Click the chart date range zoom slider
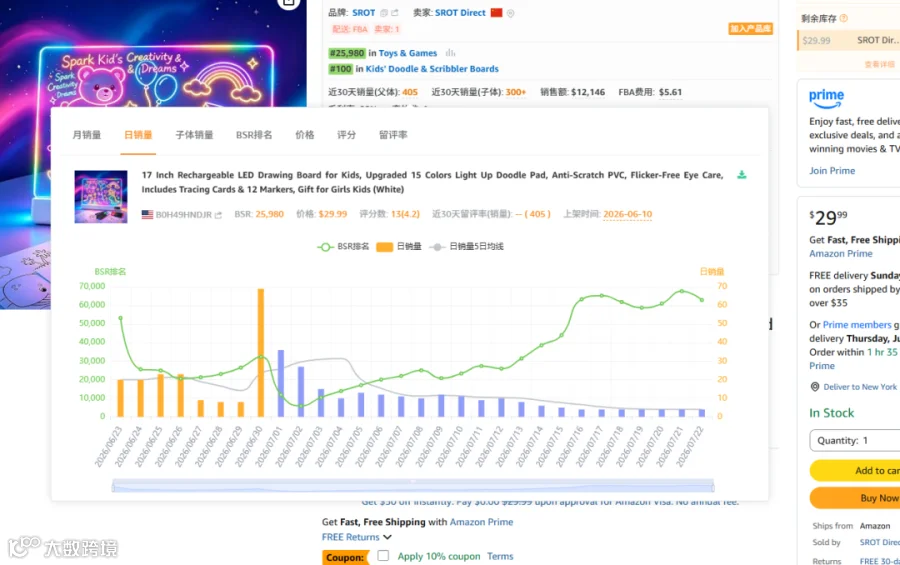900x565 pixels. point(413,486)
